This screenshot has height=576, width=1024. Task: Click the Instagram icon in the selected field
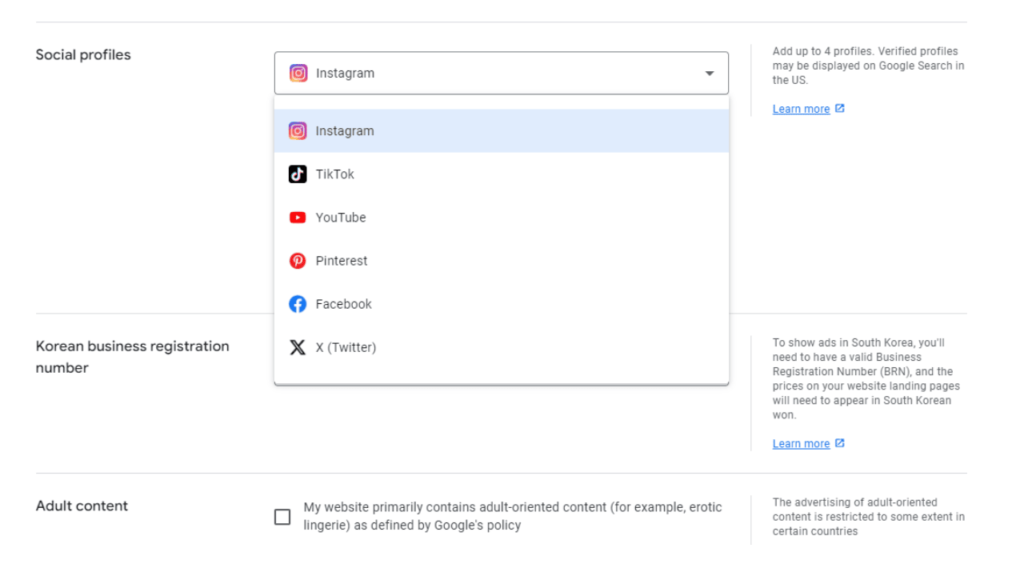[298, 73]
